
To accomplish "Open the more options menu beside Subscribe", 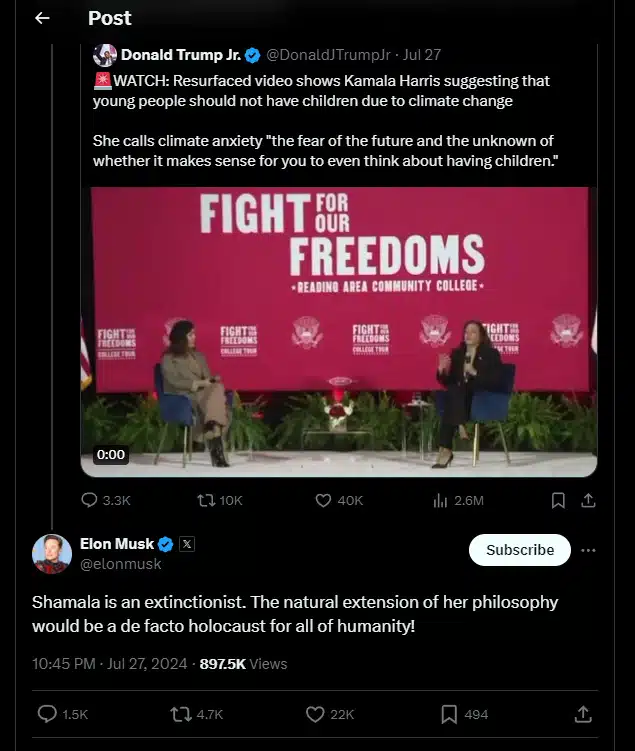I will 588,550.
